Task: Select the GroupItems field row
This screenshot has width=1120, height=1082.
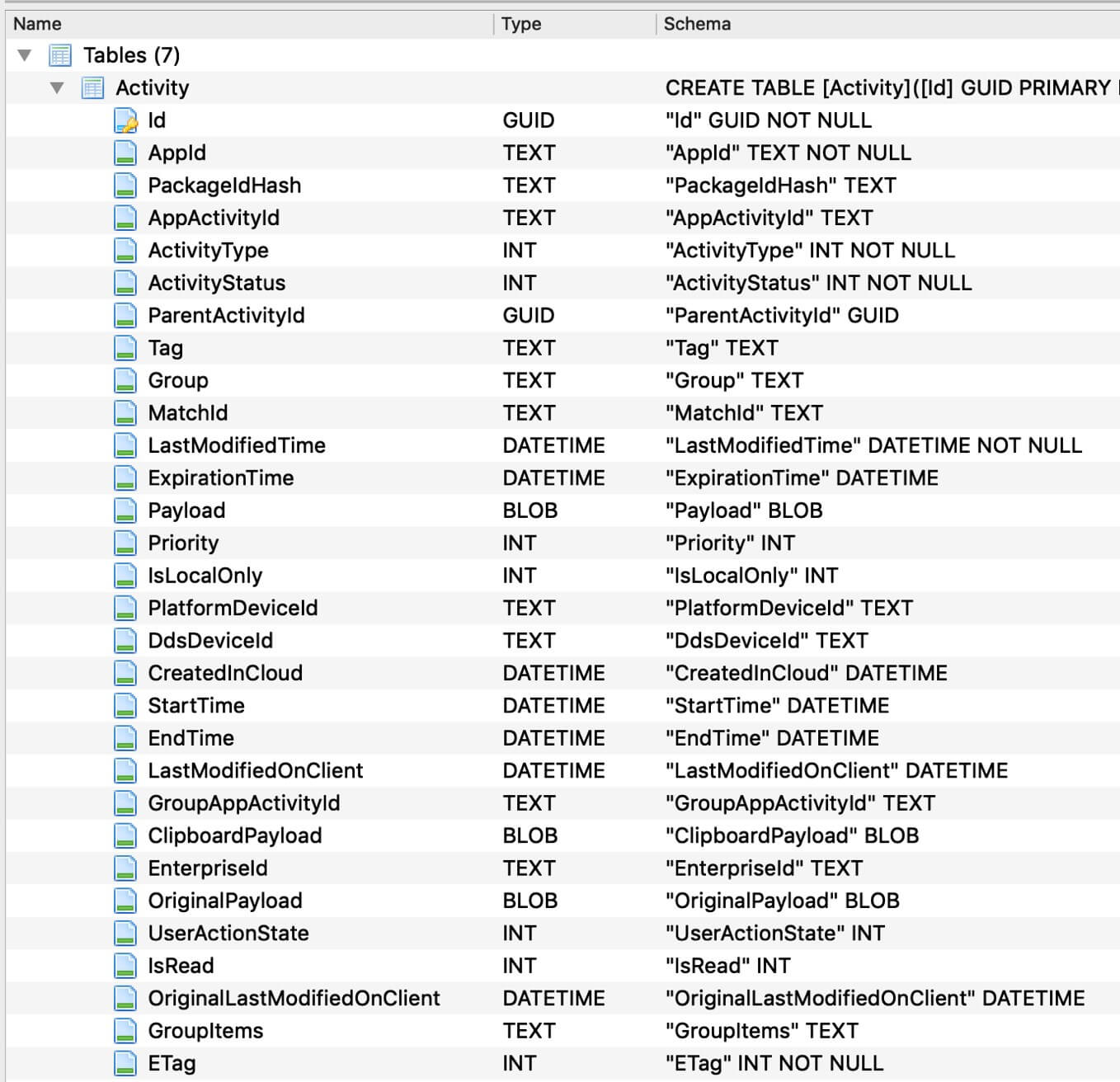Action: click(205, 1031)
